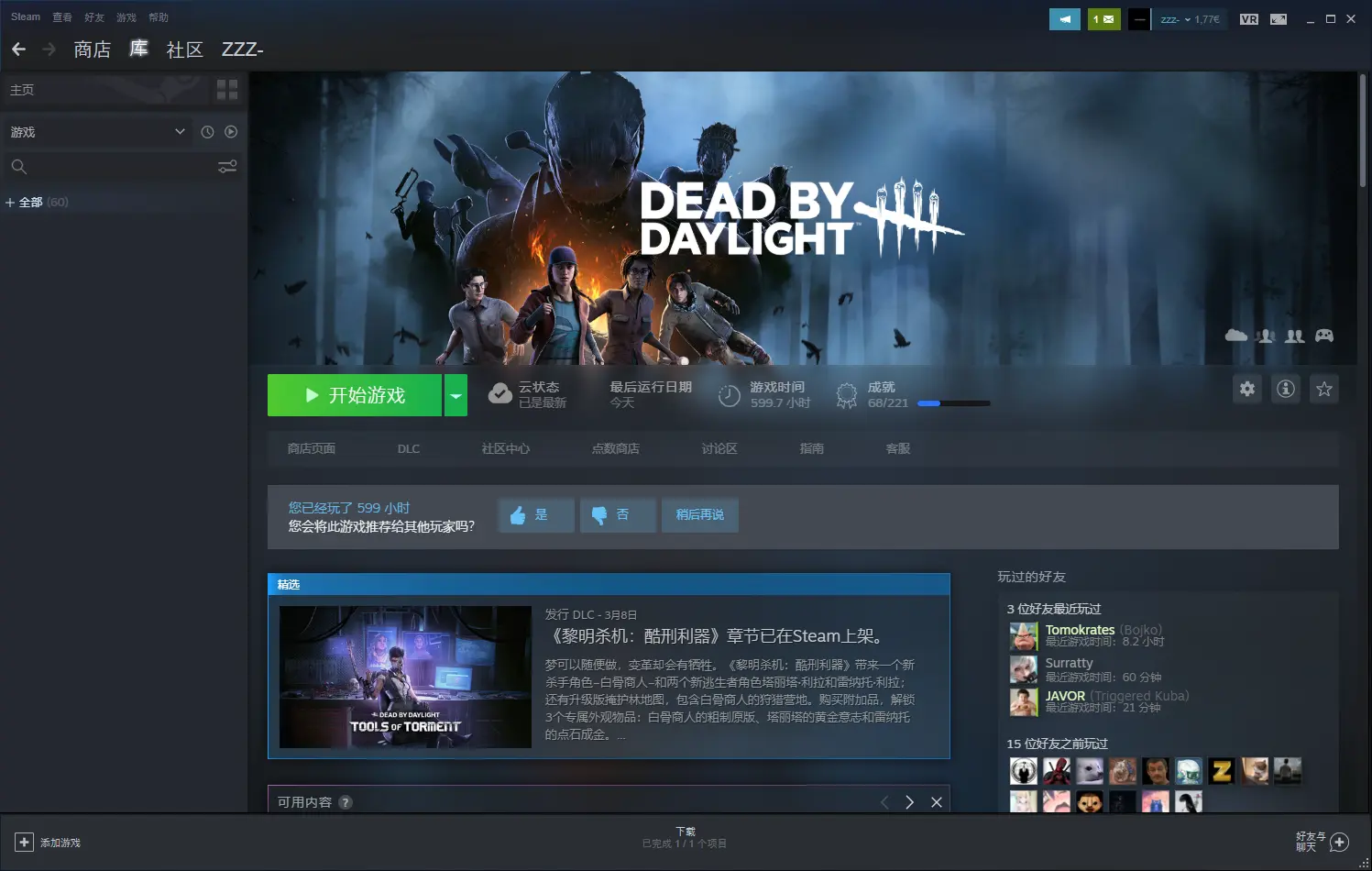Open the 点数商店 tab

click(x=616, y=448)
